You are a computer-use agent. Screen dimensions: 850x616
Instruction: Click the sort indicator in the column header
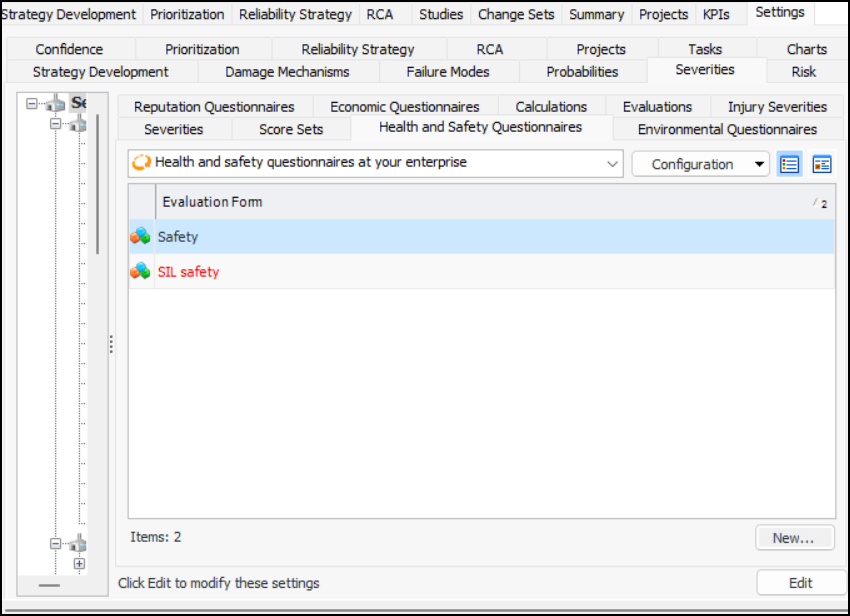tap(822, 203)
